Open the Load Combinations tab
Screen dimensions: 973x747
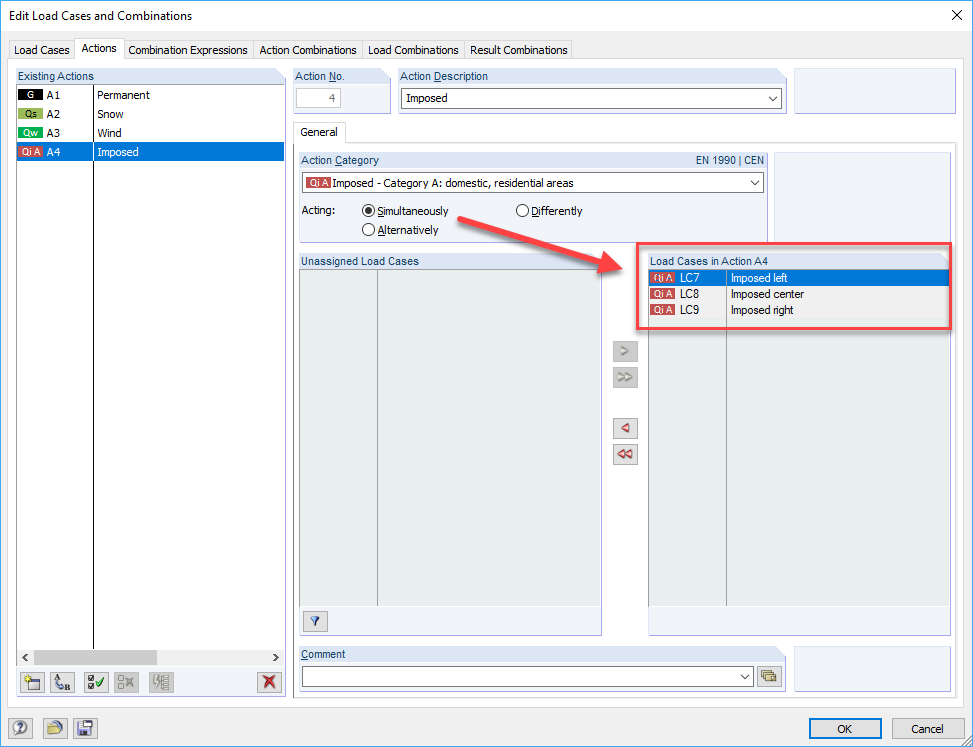coord(413,50)
